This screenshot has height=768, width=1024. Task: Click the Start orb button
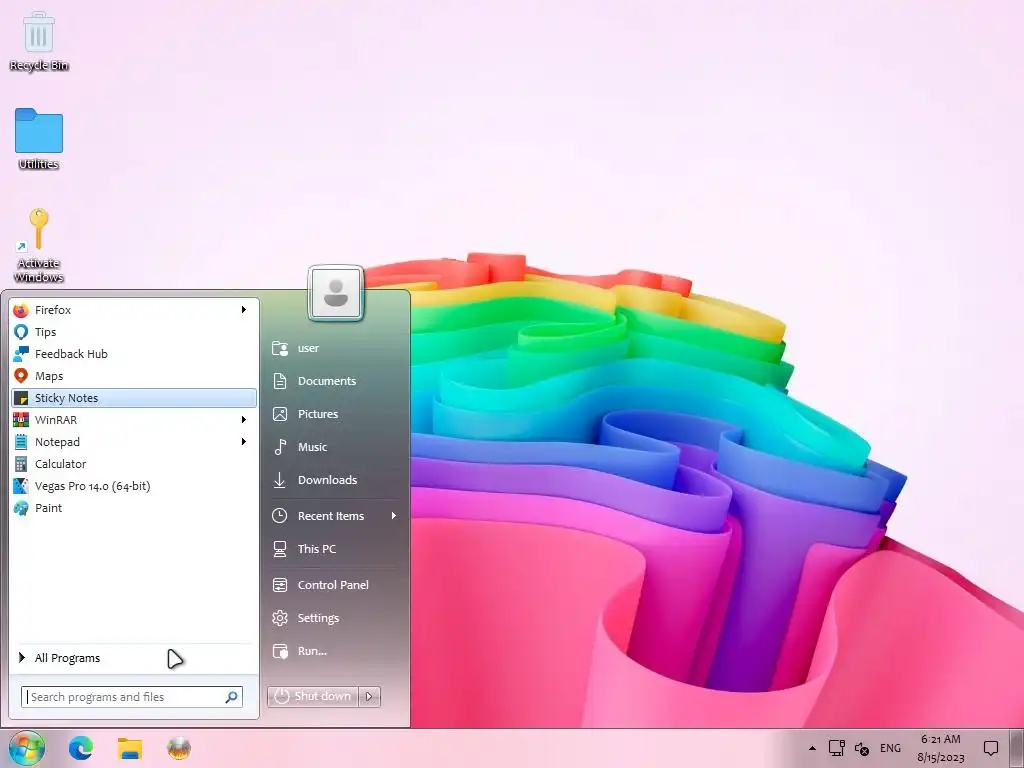click(x=27, y=748)
